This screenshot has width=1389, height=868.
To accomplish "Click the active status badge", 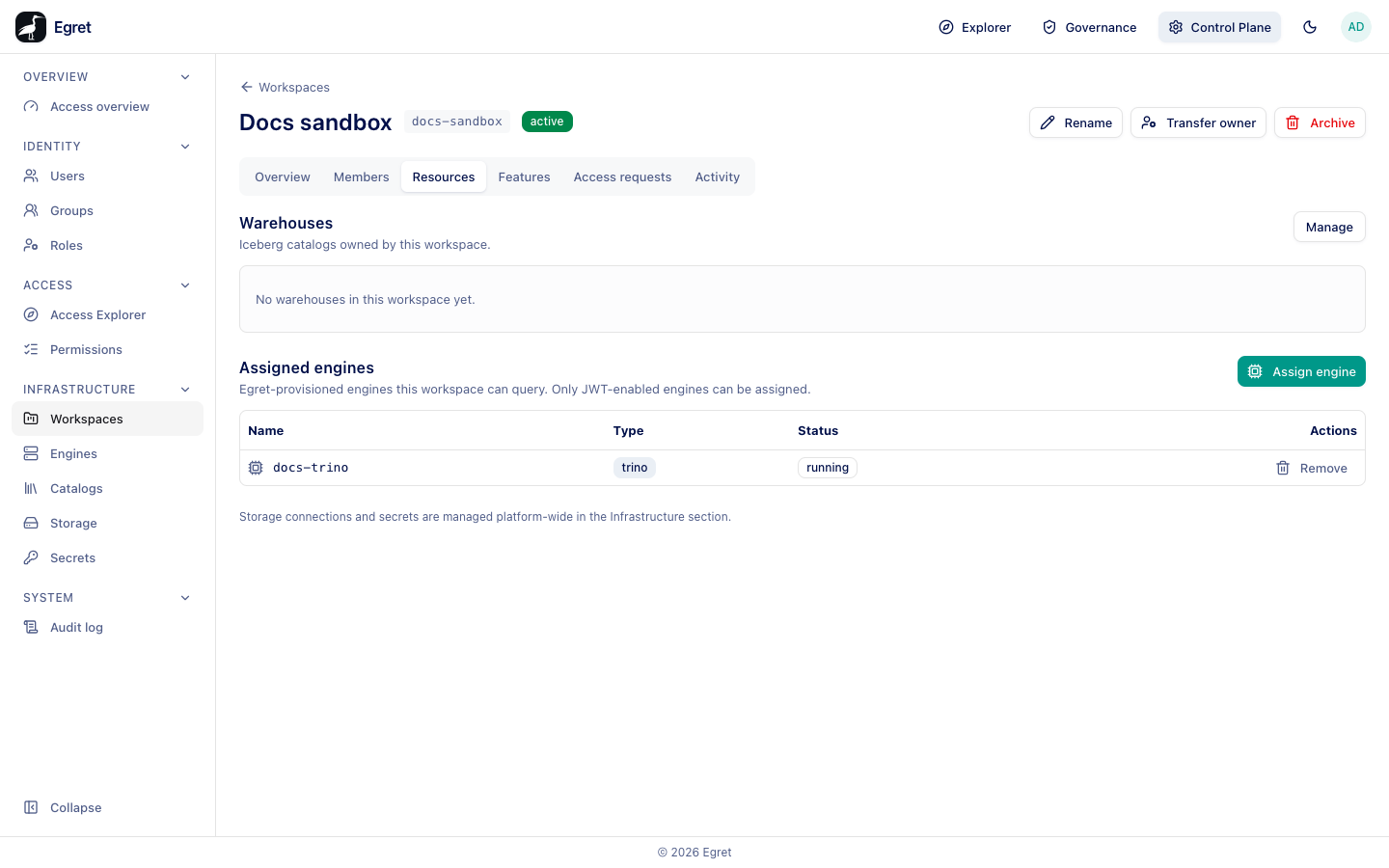I will pyautogui.click(x=547, y=122).
